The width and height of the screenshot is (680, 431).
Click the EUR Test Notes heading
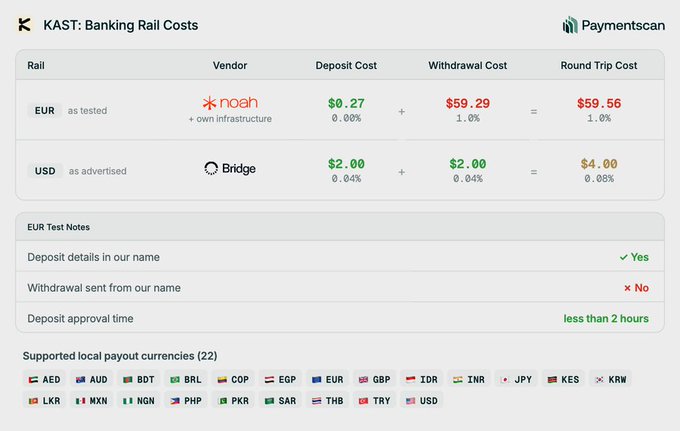pos(59,227)
